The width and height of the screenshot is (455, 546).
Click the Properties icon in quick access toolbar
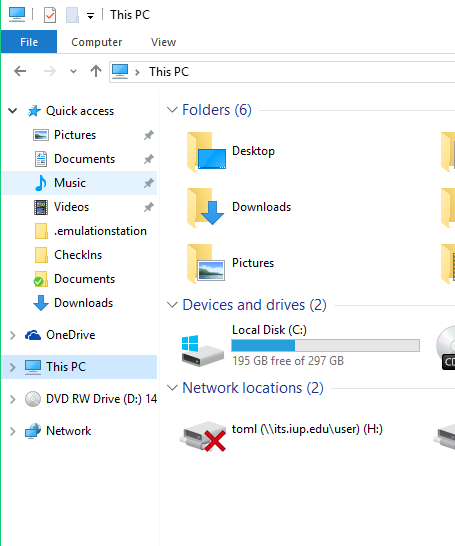50,15
